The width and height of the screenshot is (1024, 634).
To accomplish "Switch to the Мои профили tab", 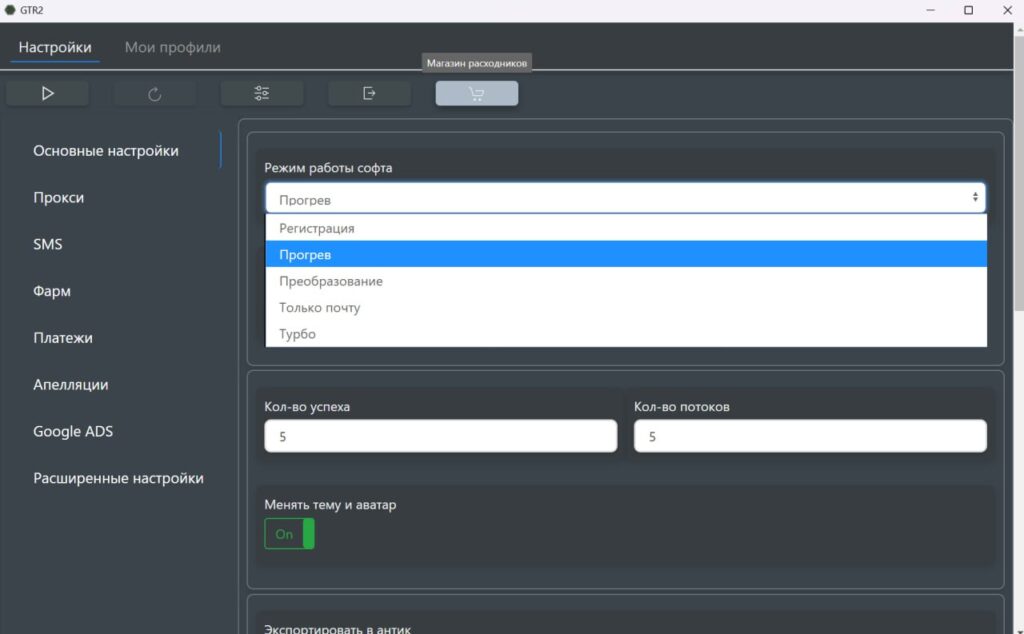I will pos(172,47).
